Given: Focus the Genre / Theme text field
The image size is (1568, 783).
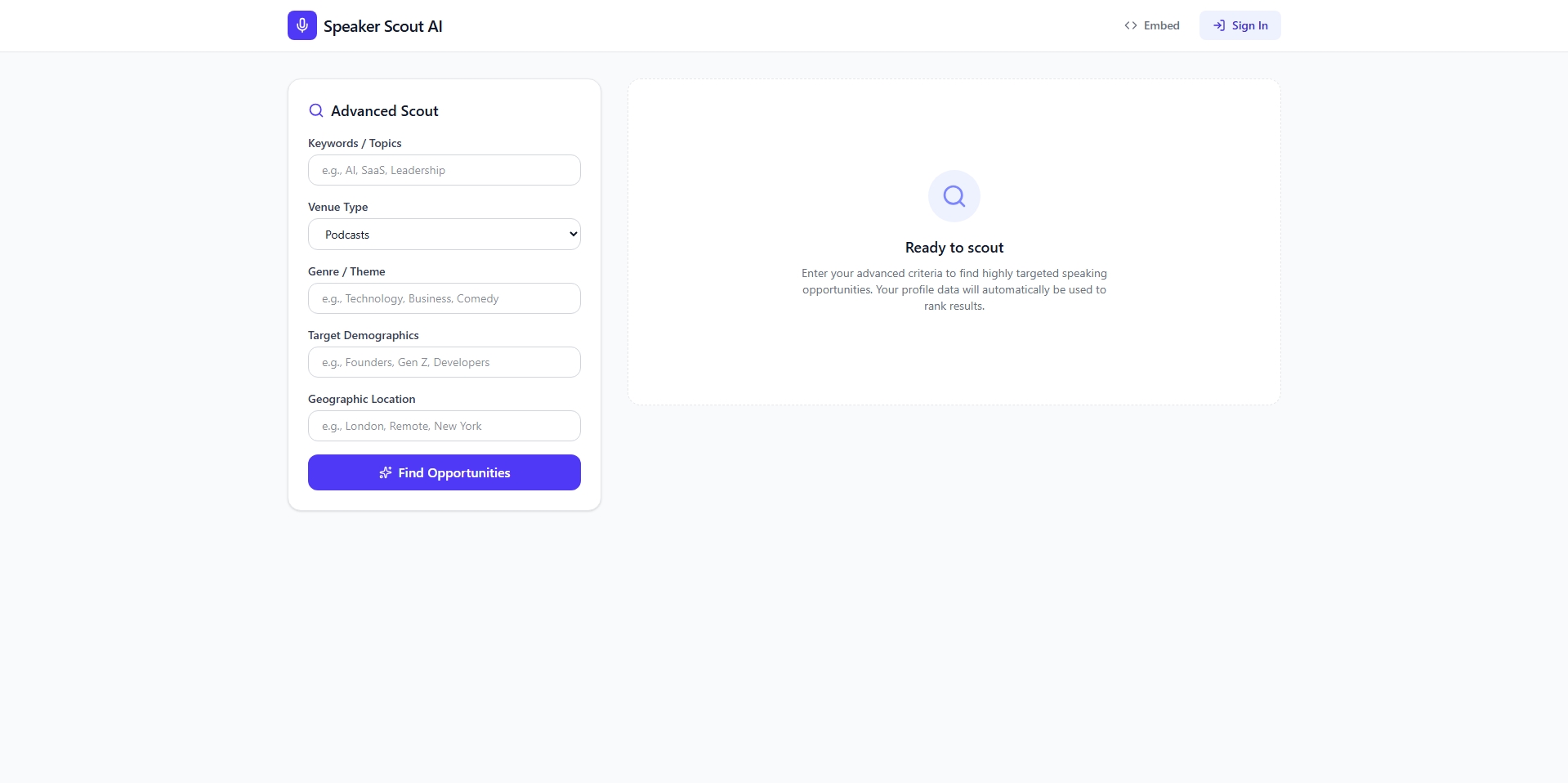Looking at the screenshot, I should click(x=444, y=298).
